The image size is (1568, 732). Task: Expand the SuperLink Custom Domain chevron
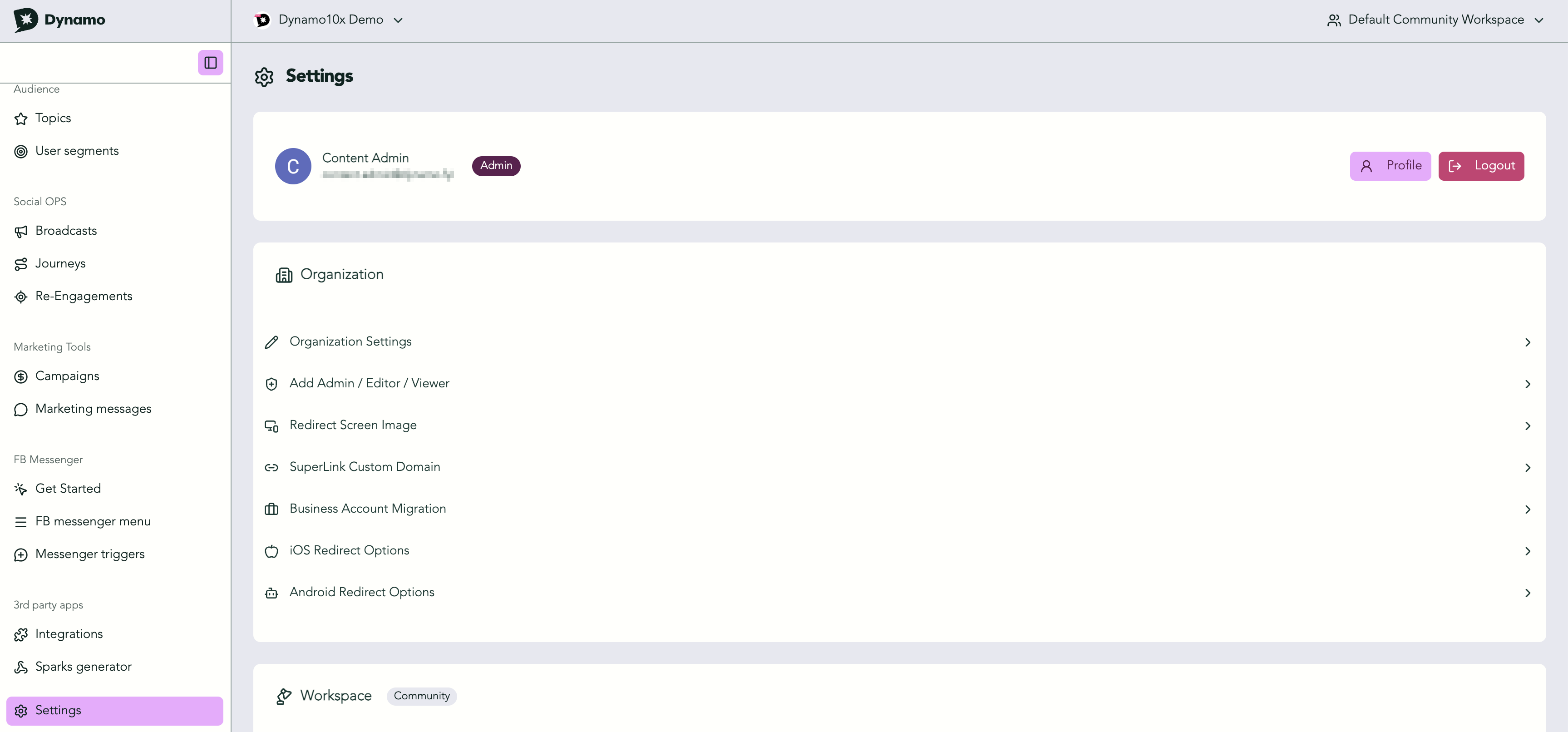pyautogui.click(x=1527, y=468)
